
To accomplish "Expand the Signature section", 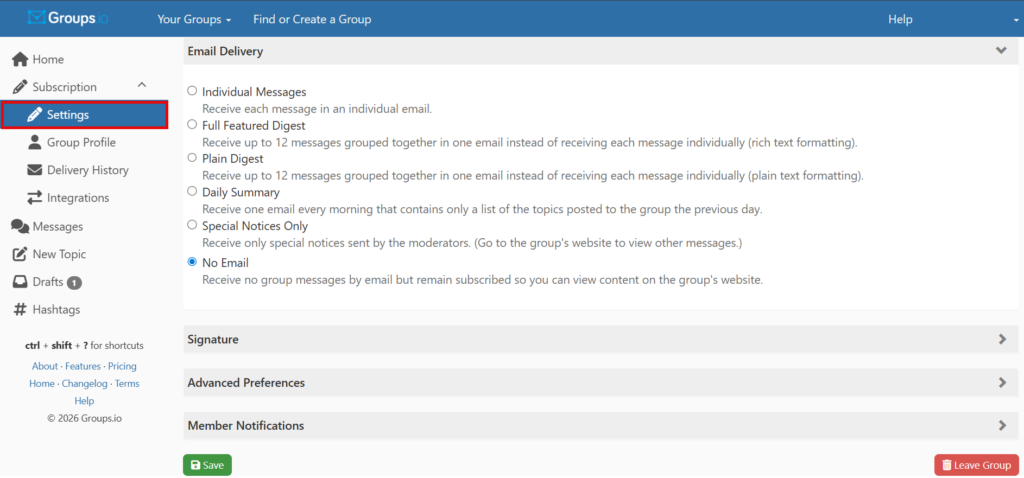I will click(600, 340).
